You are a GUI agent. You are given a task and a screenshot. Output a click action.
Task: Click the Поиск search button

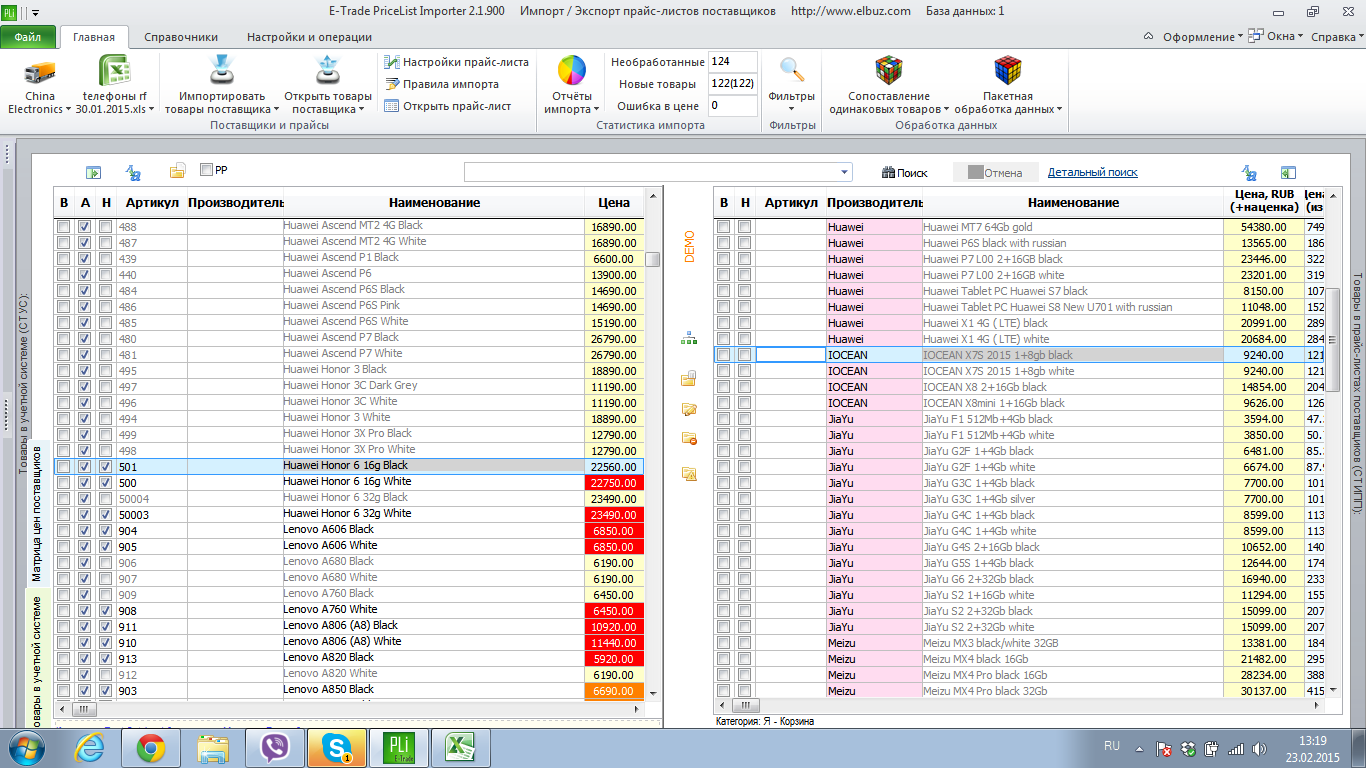(x=905, y=172)
